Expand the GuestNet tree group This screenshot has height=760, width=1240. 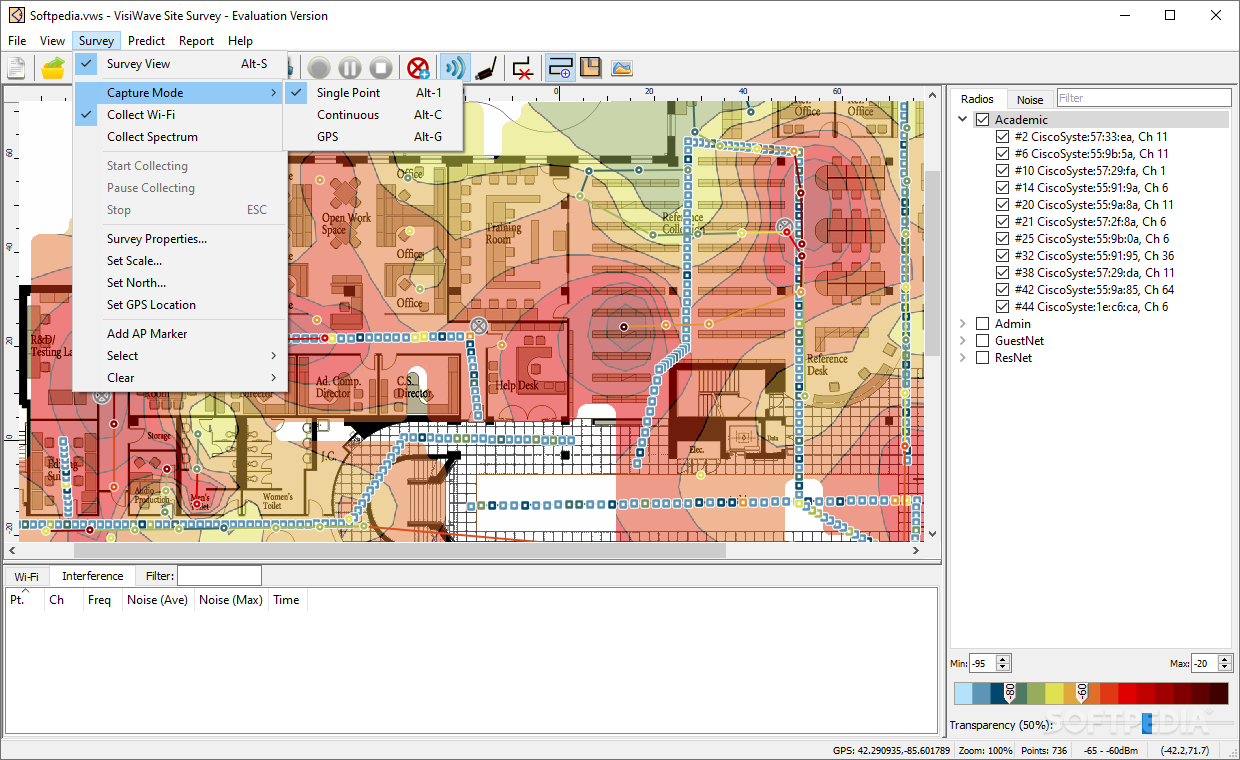point(963,341)
